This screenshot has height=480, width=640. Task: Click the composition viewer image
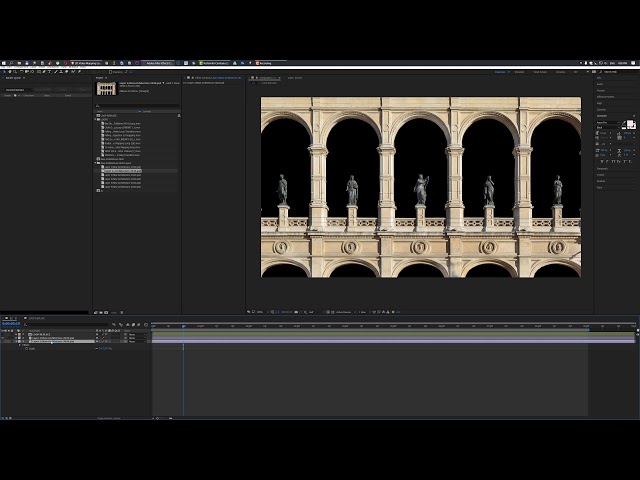tap(421, 187)
